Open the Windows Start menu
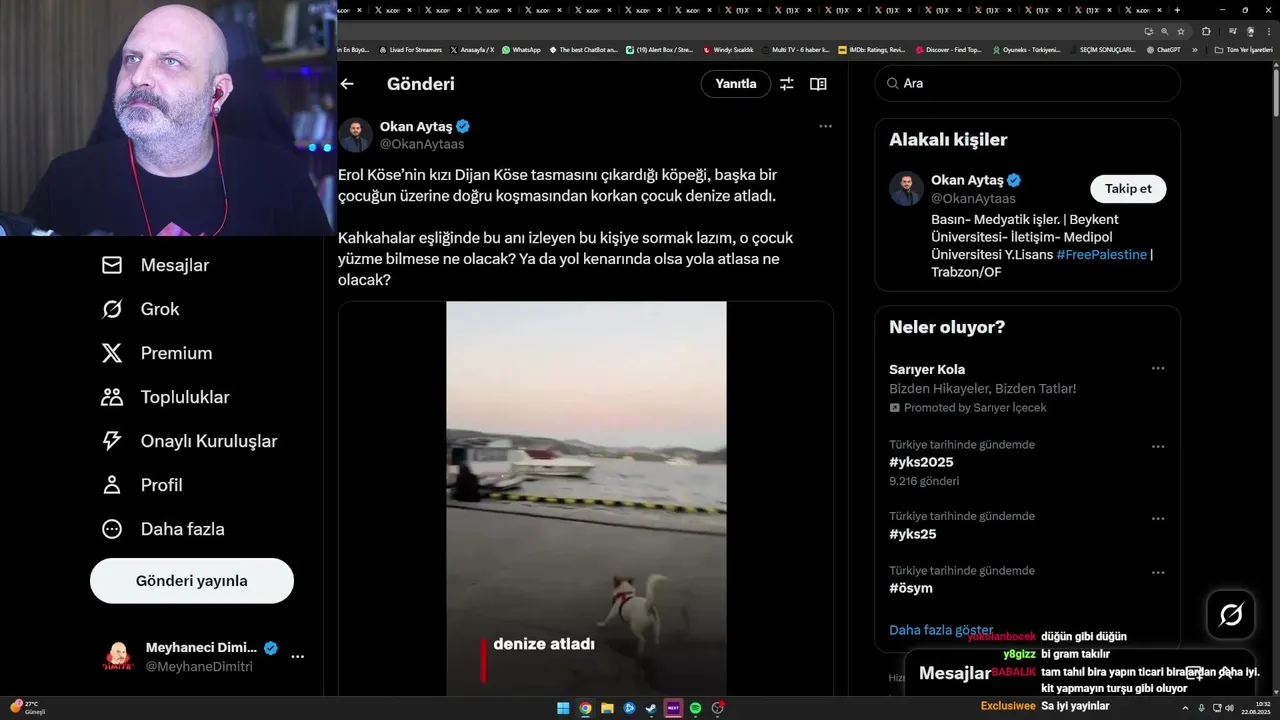Viewport: 1280px width, 720px height. point(563,708)
